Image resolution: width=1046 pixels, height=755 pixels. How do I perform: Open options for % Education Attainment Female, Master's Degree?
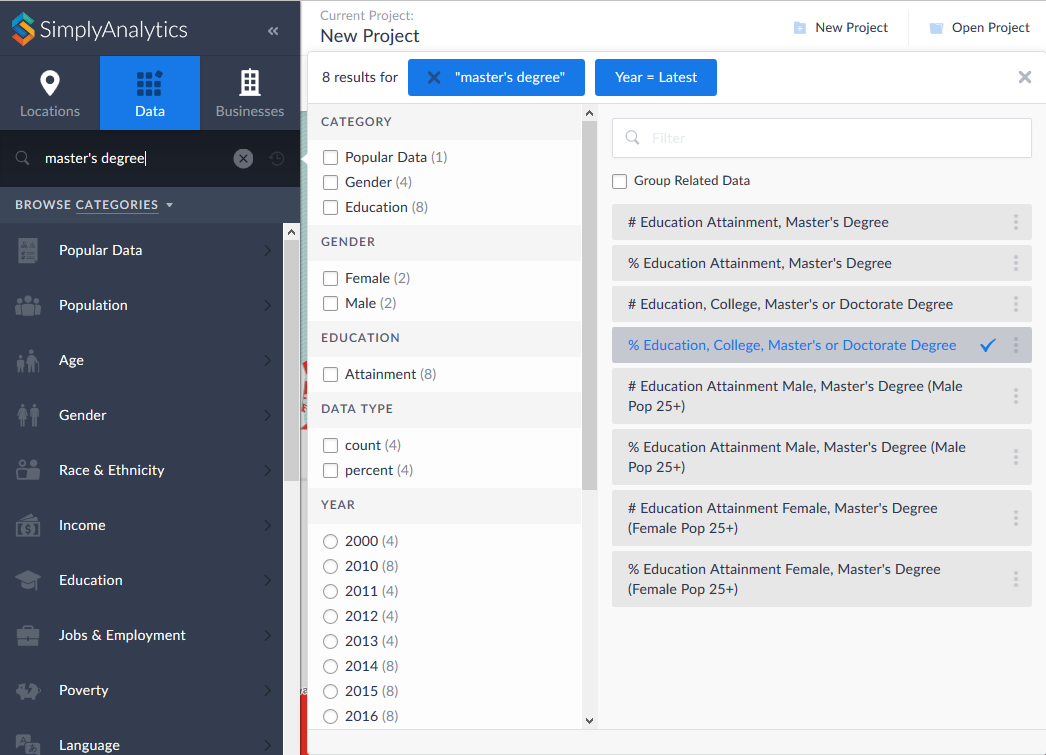(1015, 579)
